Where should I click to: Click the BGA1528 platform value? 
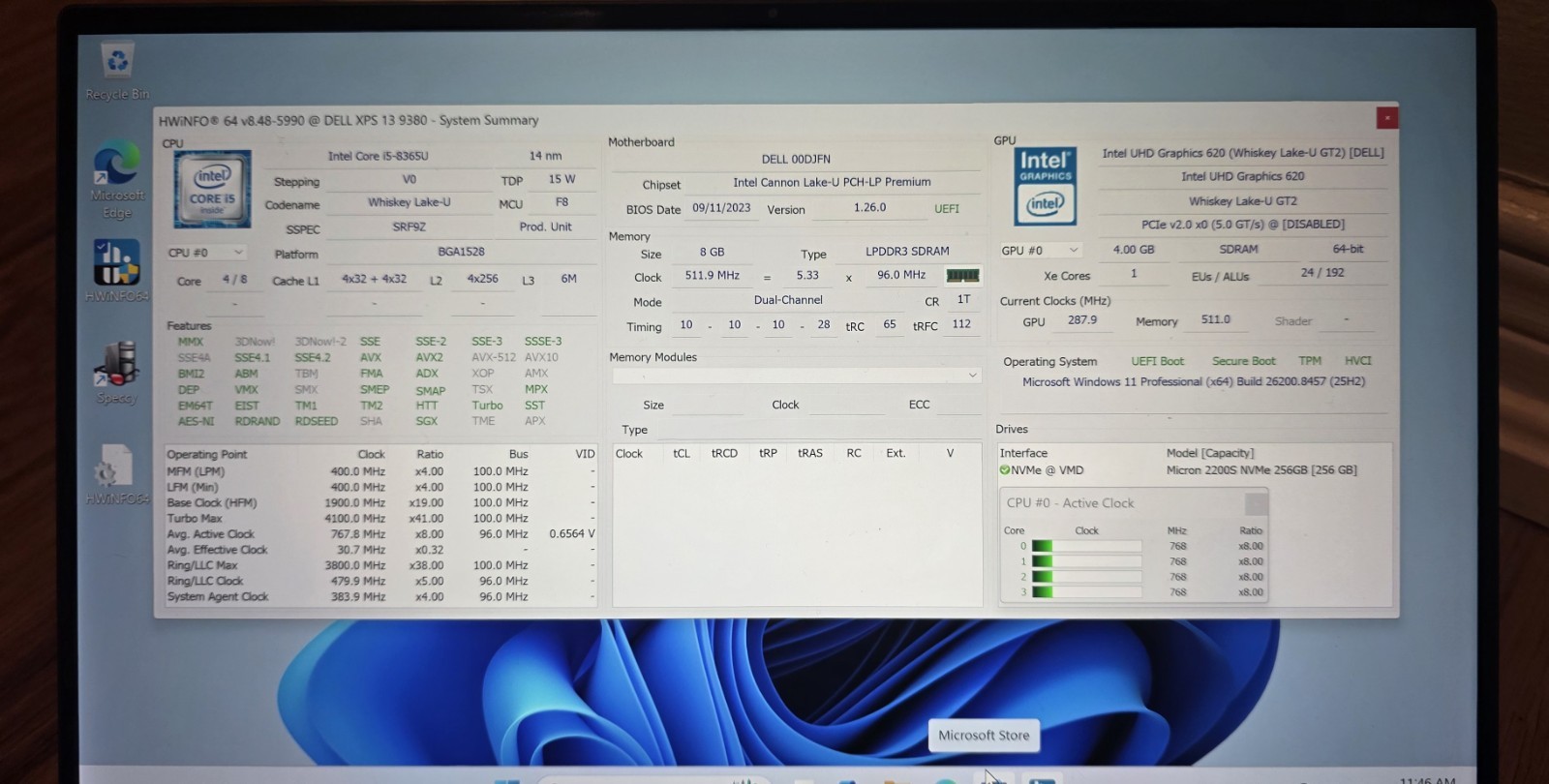pos(461,252)
